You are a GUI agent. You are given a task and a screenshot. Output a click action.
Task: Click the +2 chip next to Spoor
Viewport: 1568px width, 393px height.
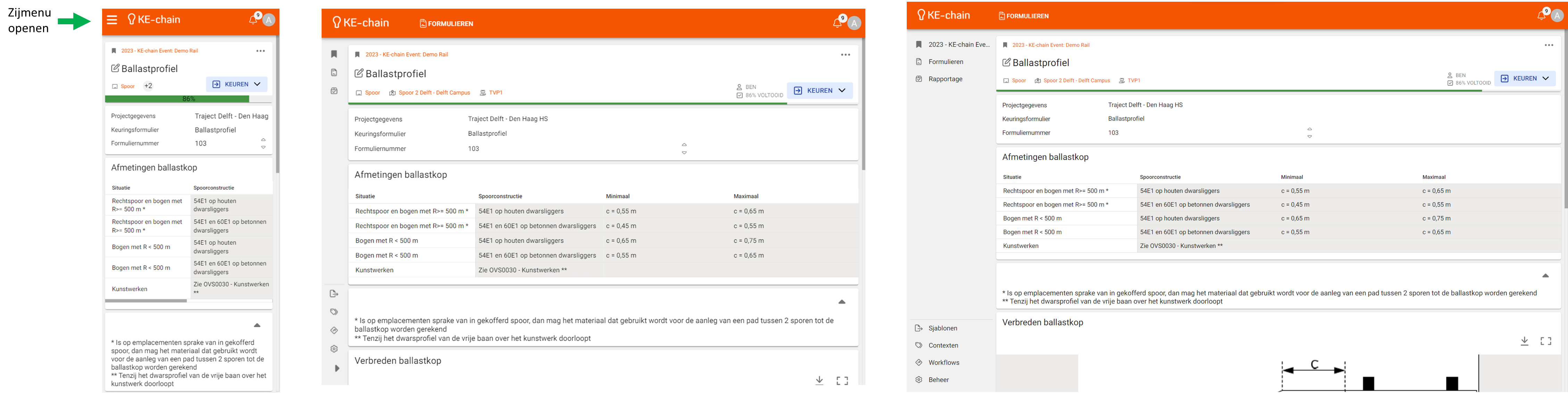tap(148, 86)
